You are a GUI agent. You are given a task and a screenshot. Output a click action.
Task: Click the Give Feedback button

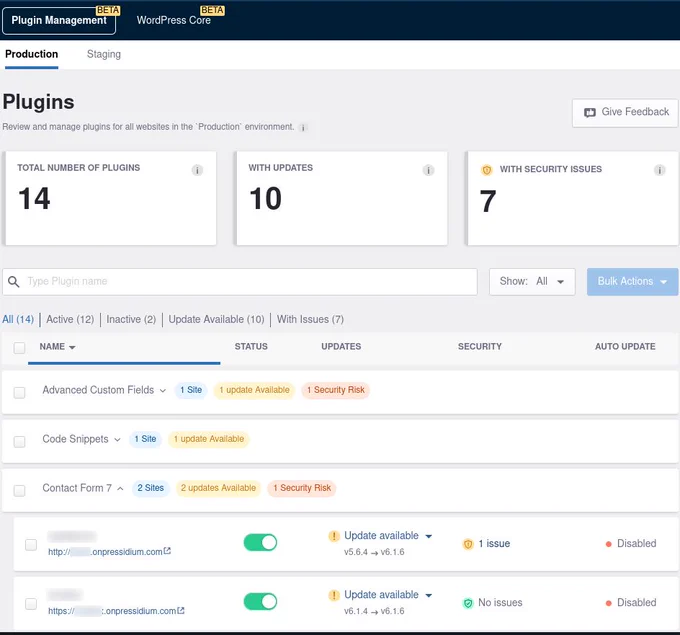625,113
